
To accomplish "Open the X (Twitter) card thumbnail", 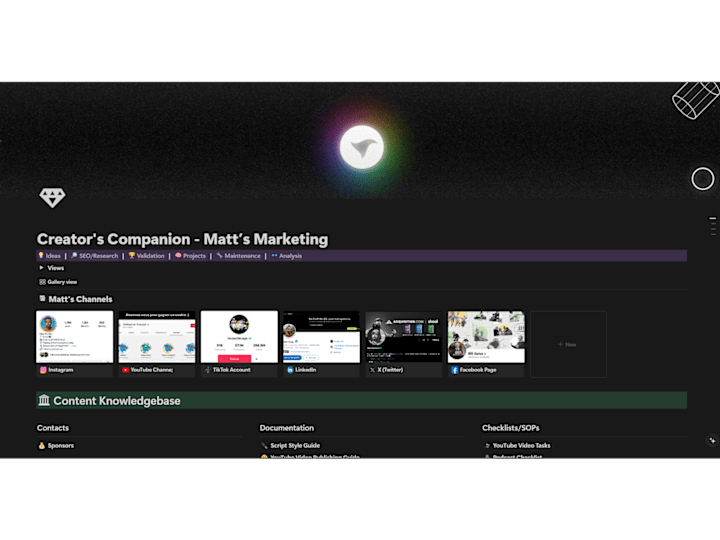I will click(404, 337).
